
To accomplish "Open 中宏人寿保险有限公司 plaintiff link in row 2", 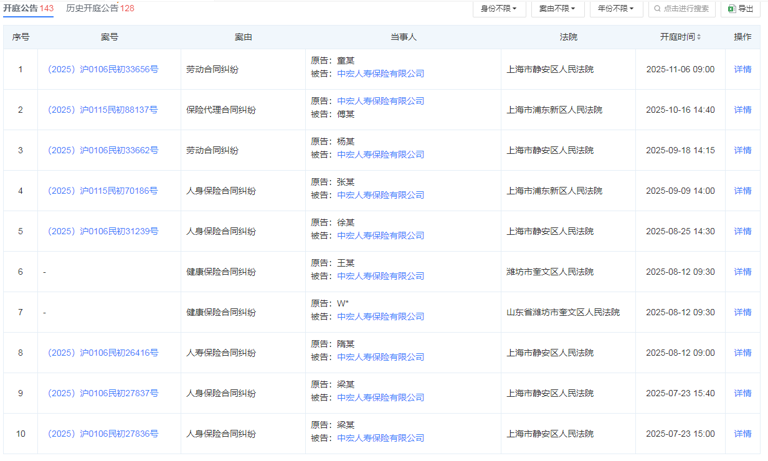I will coord(381,101).
